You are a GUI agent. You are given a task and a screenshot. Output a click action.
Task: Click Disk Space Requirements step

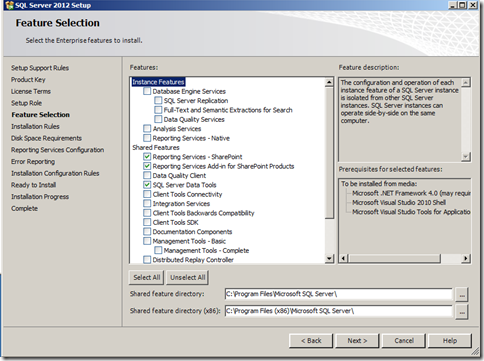click(46, 138)
